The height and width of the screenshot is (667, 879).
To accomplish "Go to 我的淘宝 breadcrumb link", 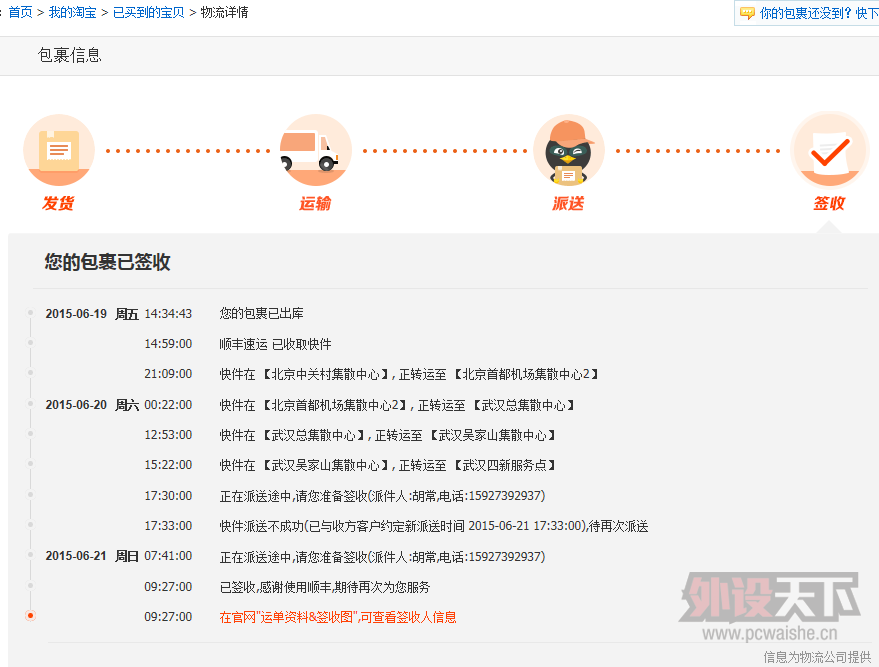I will (x=72, y=13).
